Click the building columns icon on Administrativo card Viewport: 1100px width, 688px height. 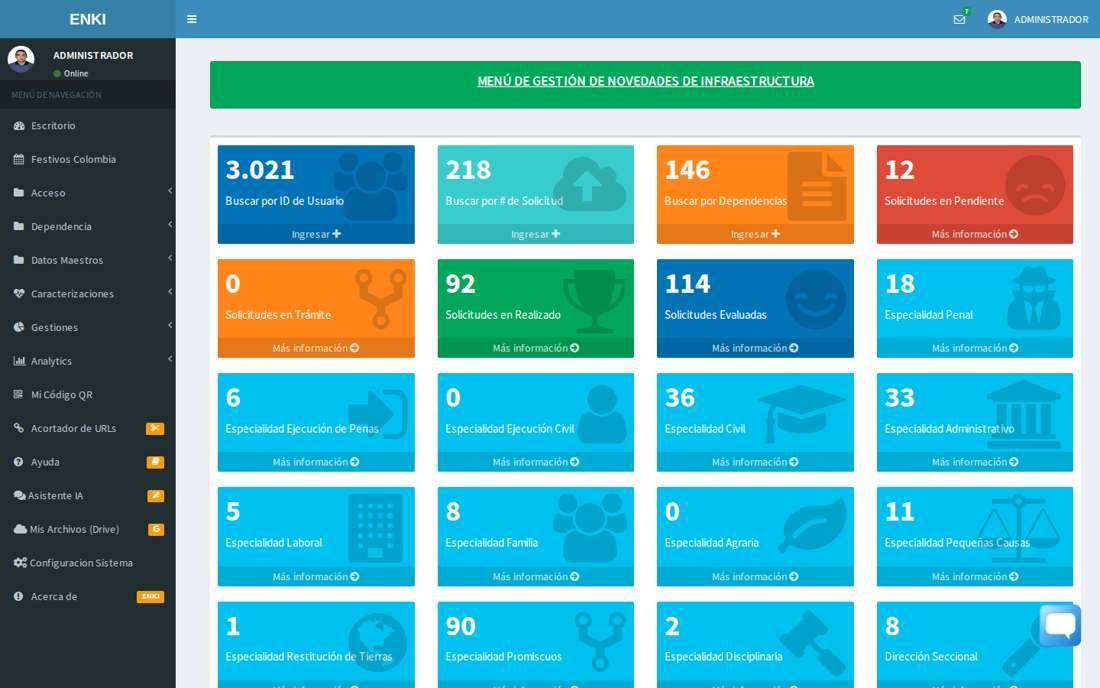(x=1024, y=414)
